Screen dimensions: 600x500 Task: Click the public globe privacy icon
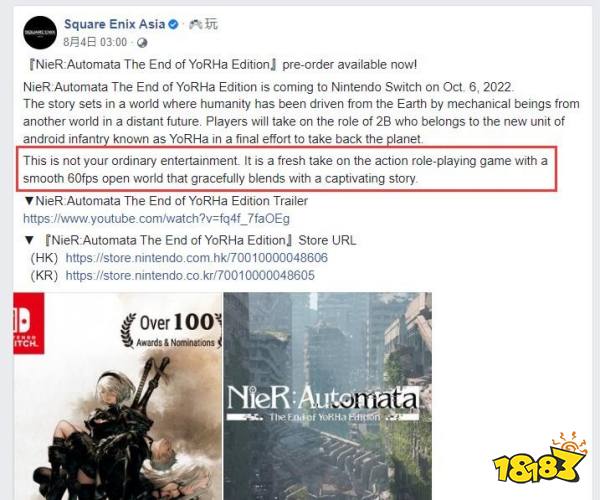click(x=142, y=42)
